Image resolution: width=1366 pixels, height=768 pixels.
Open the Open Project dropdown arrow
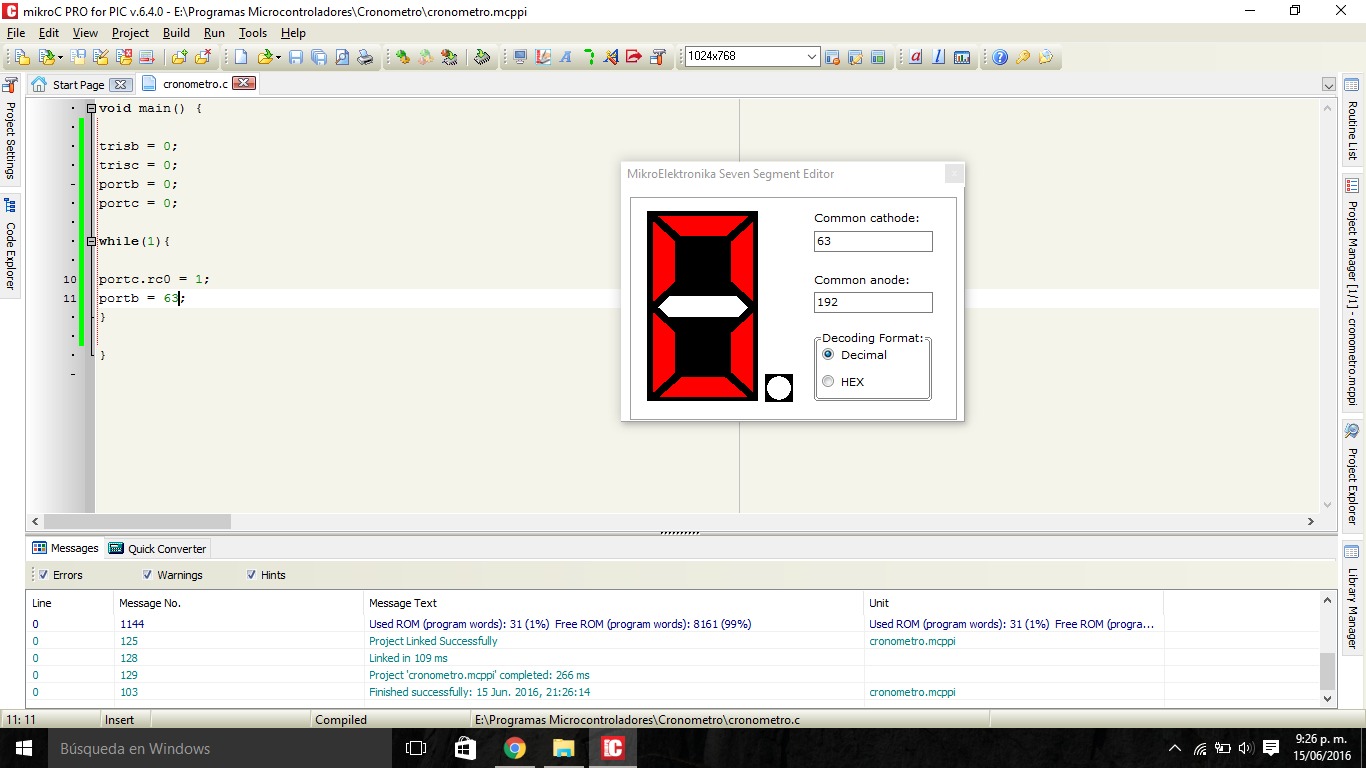pos(60,57)
